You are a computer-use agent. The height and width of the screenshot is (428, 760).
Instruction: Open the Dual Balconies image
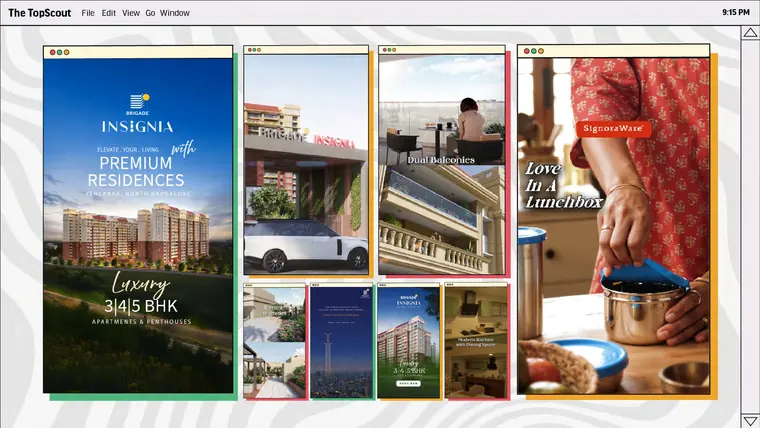coord(442,164)
